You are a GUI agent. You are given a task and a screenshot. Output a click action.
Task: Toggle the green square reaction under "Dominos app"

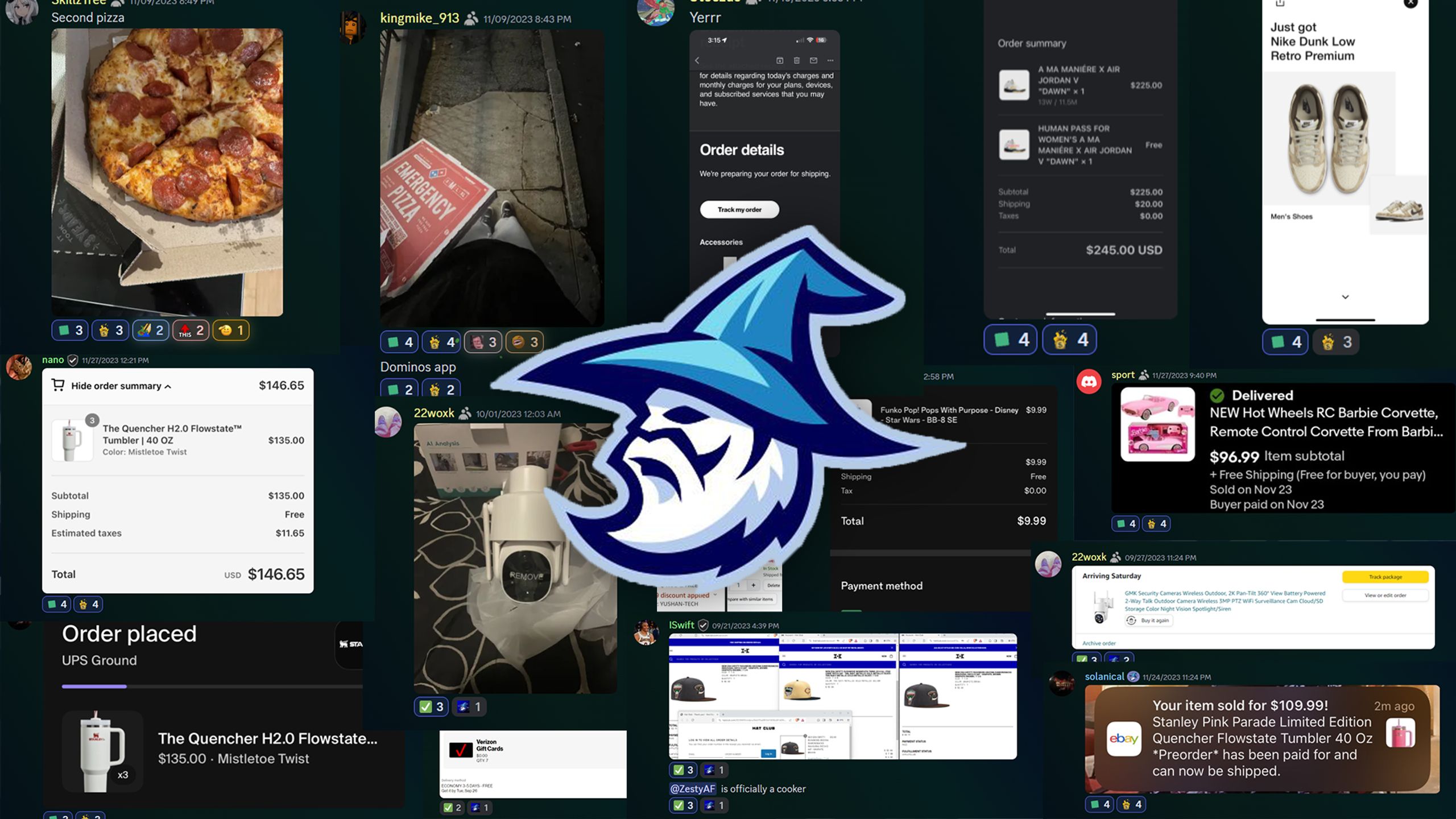coord(400,390)
